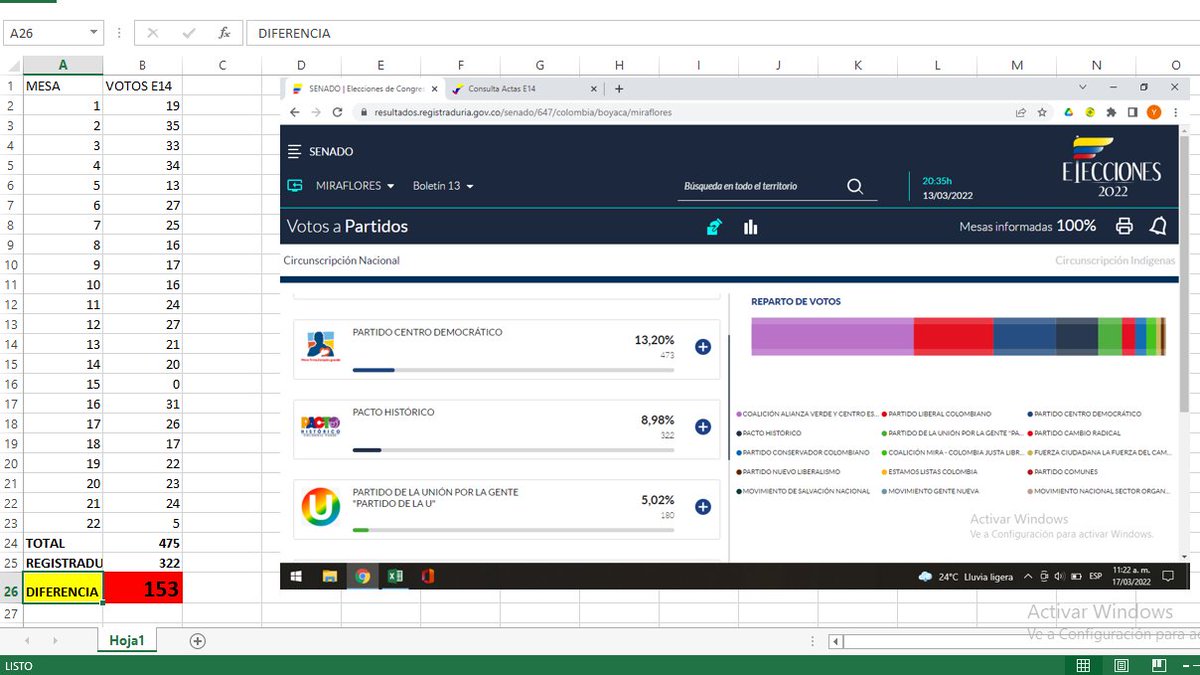Open Office app on the taskbar
Screen dimensions: 1200x675
428,577
